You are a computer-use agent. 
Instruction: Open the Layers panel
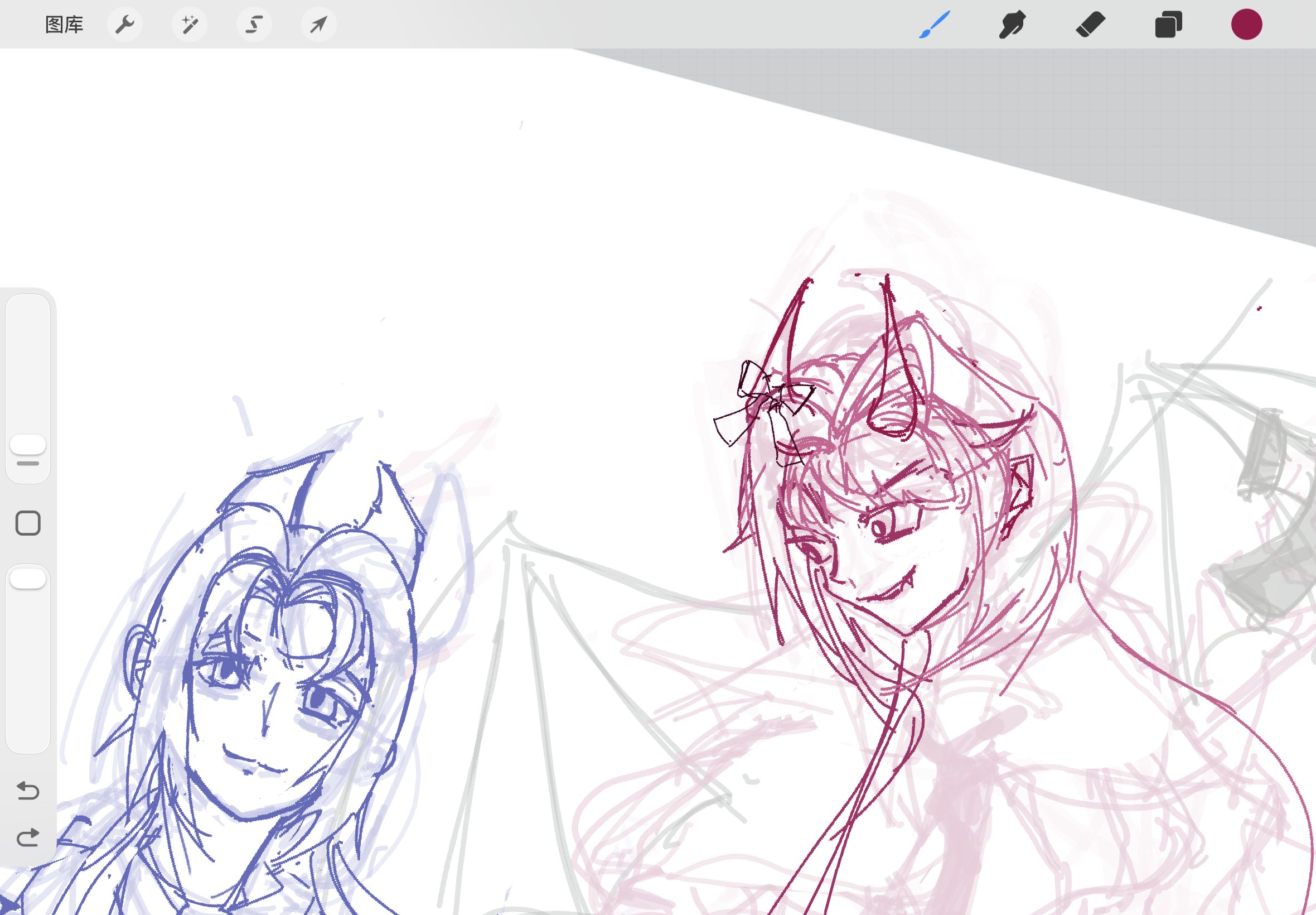click(x=1168, y=25)
